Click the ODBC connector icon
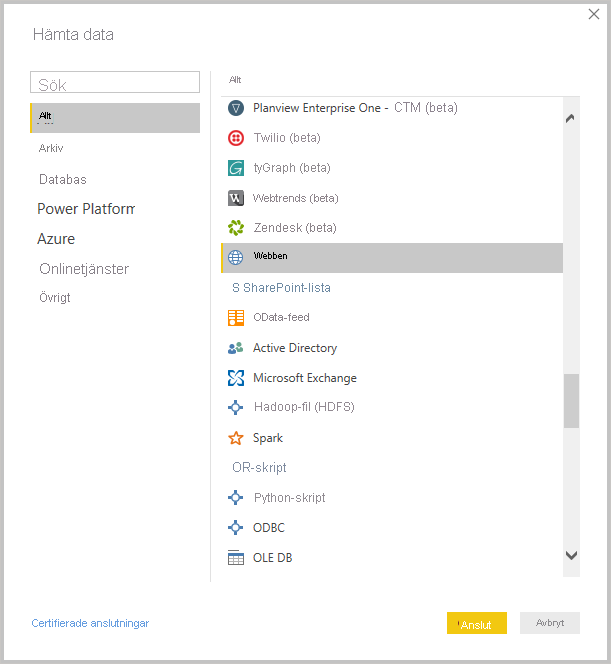This screenshot has height=664, width=611. tap(236, 528)
